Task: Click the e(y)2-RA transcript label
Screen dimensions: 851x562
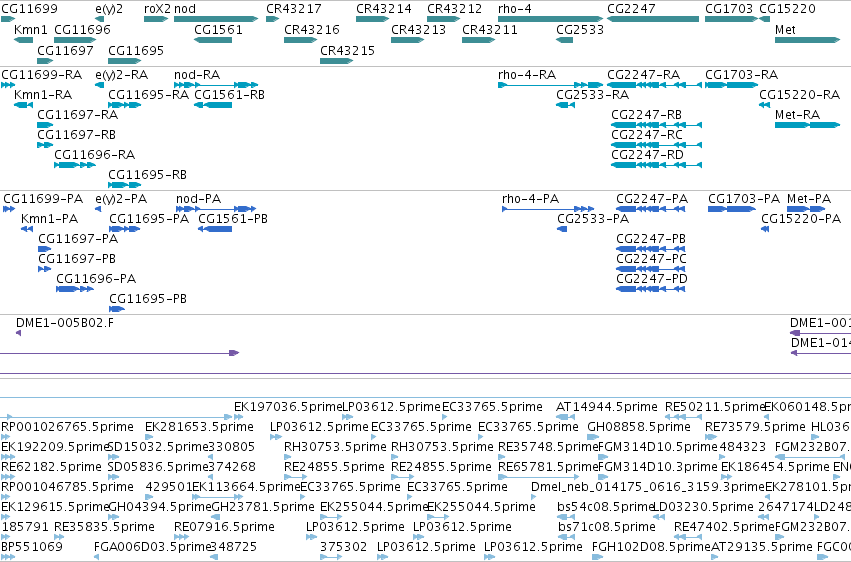Action: (x=122, y=74)
